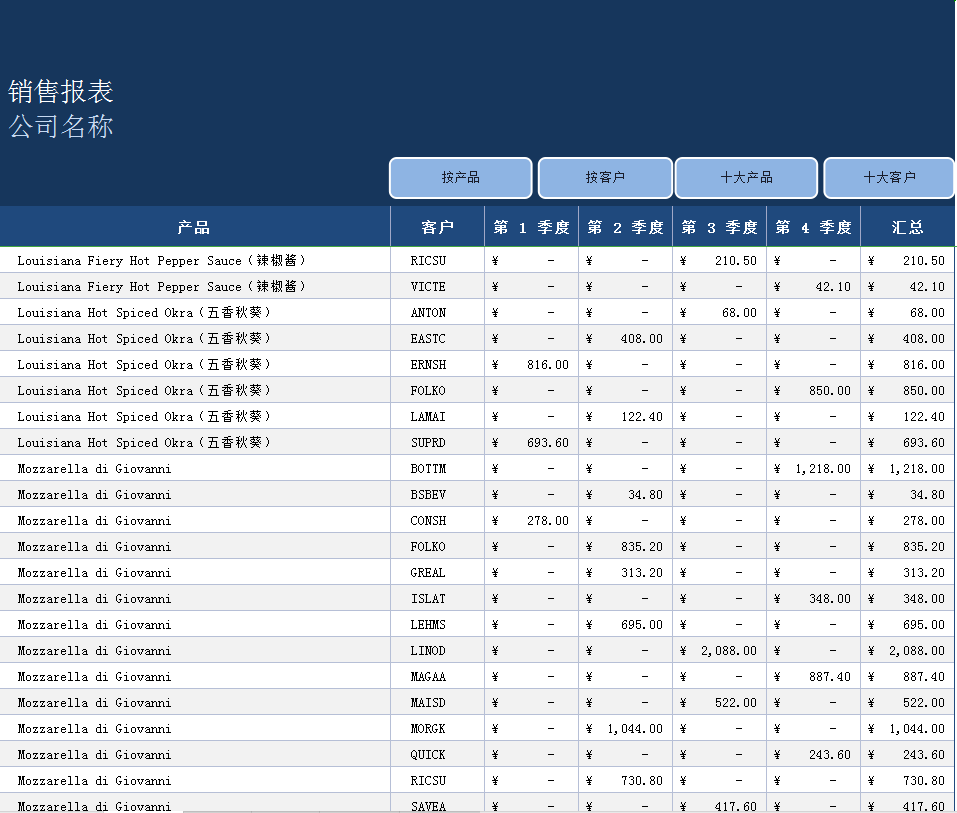The width and height of the screenshot is (957, 813).
Task: Select the 公司名称 subtitle text
Action: coord(60,125)
